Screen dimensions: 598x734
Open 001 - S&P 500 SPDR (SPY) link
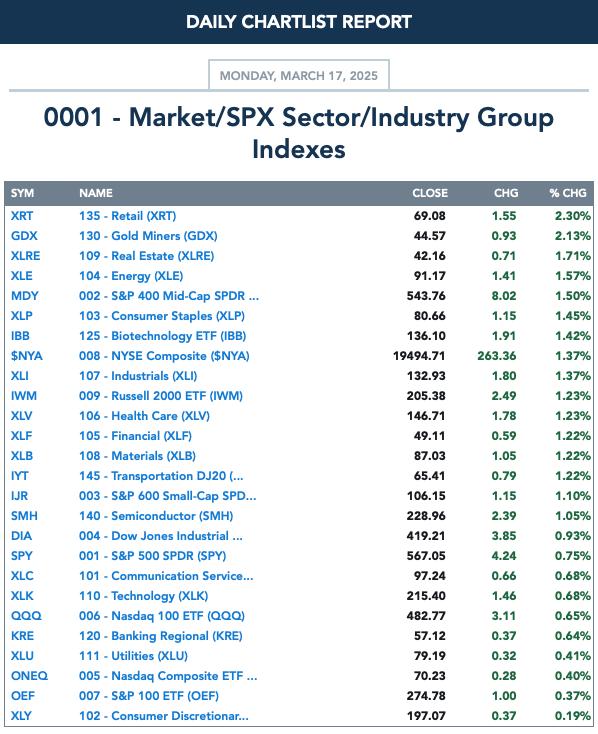coord(152,556)
